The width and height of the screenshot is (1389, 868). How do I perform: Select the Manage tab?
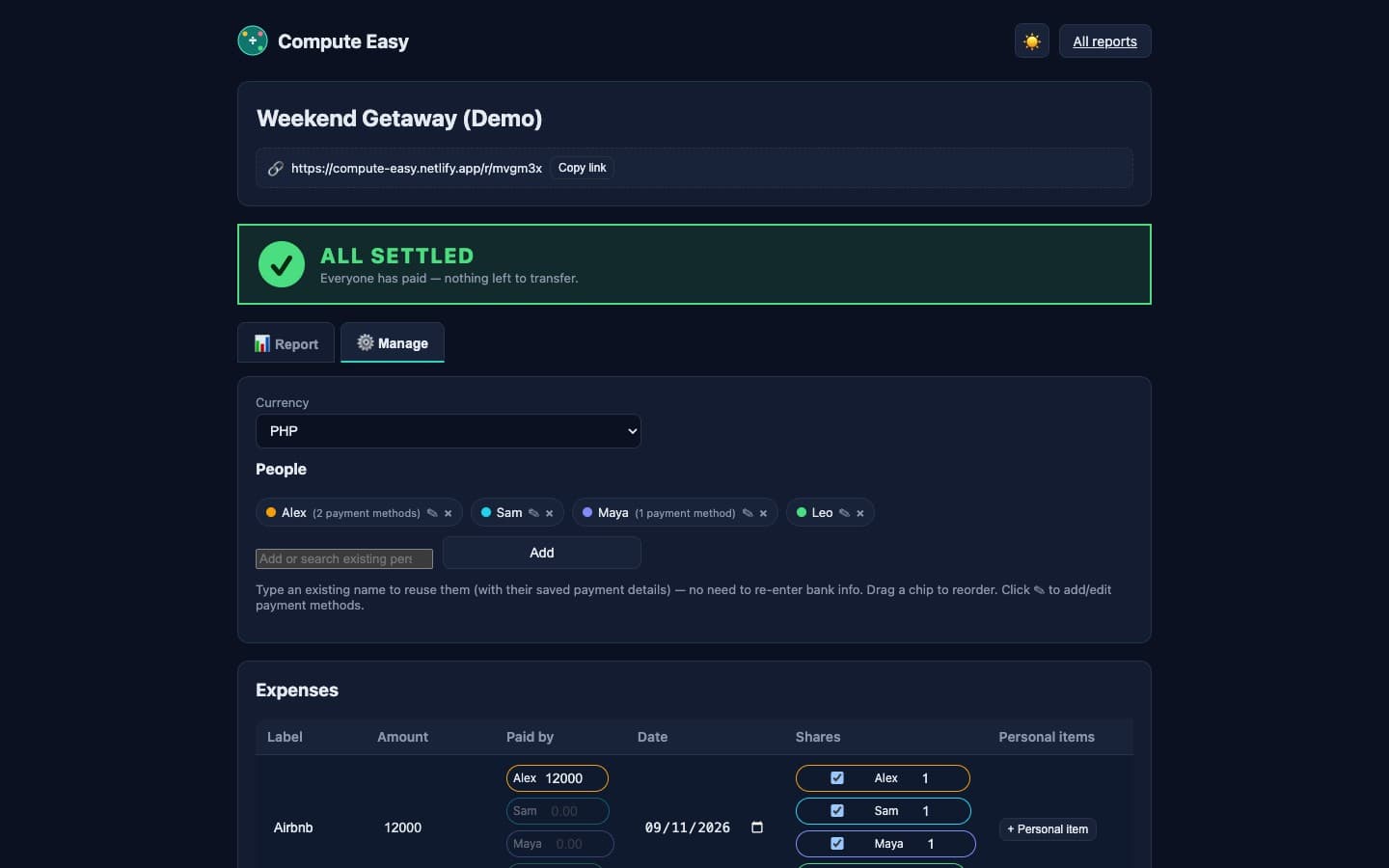click(x=393, y=342)
